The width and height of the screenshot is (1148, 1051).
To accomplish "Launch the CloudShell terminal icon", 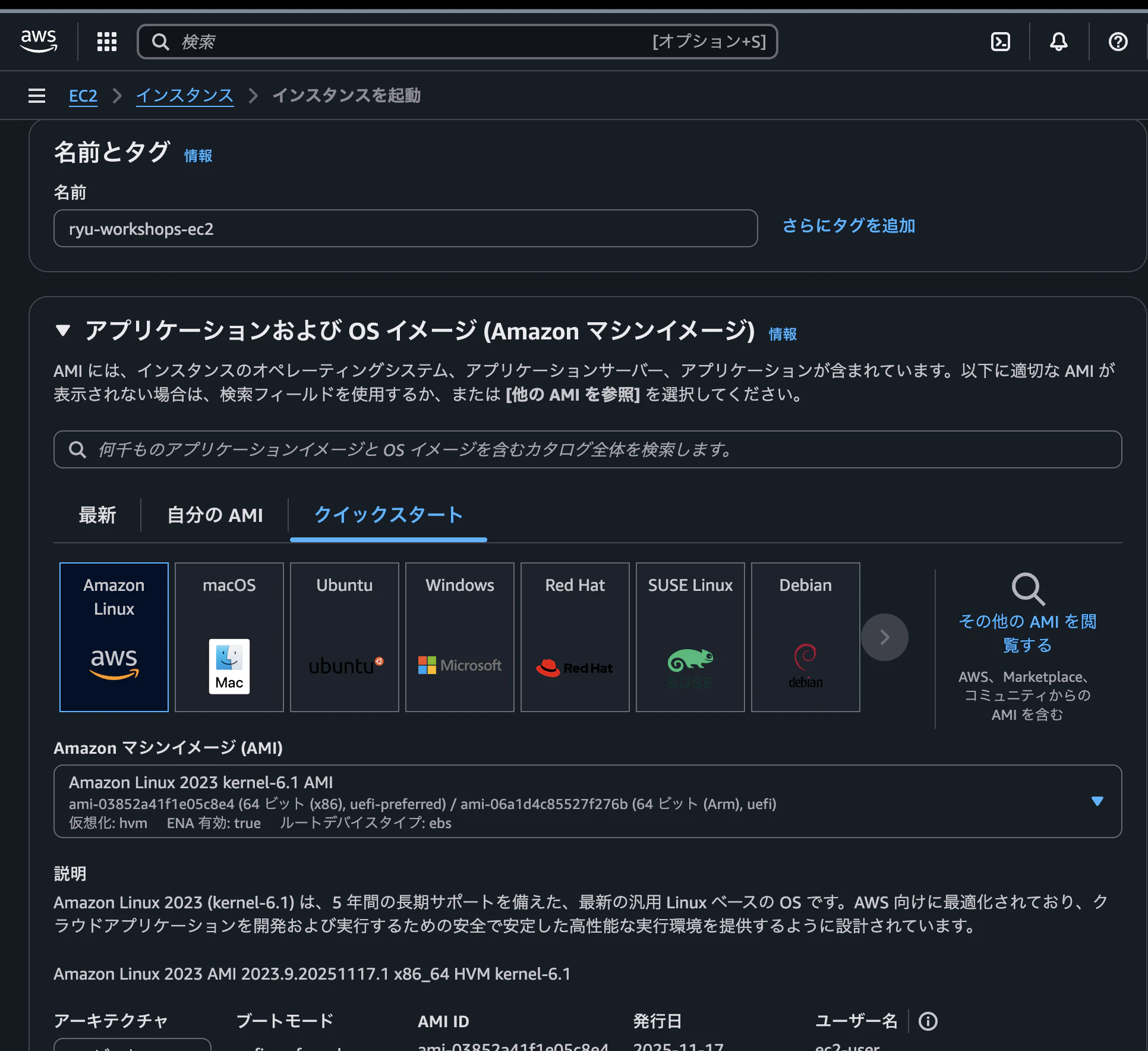I will pyautogui.click(x=1001, y=42).
